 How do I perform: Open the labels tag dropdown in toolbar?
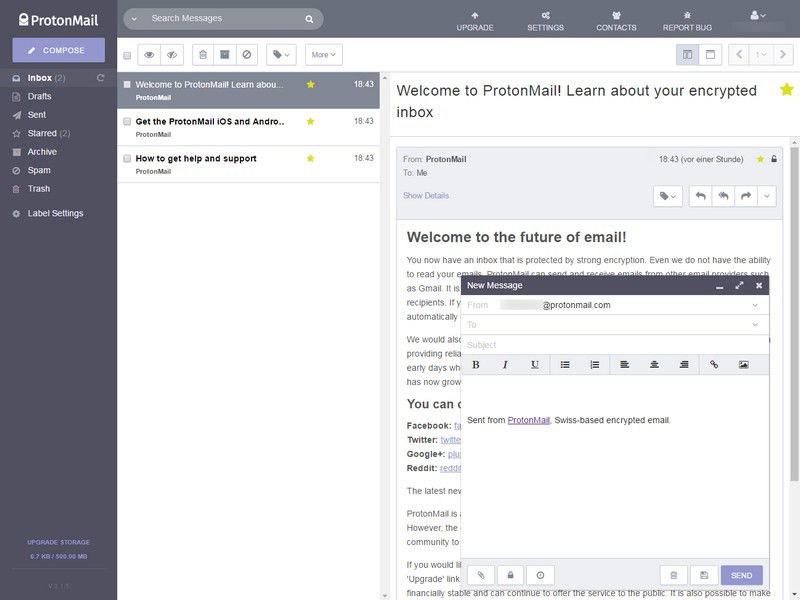[281, 55]
